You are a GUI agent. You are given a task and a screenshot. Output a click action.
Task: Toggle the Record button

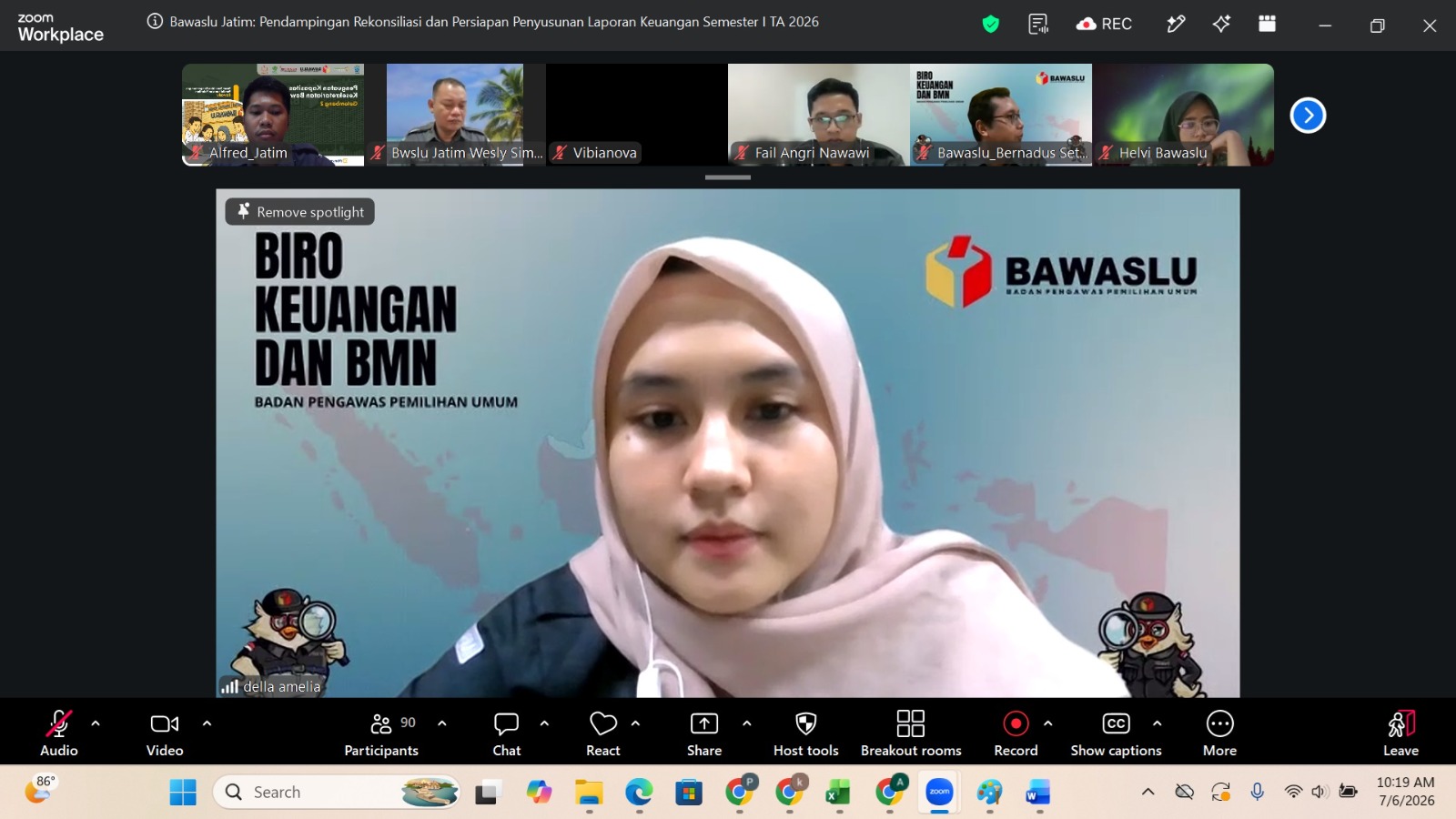click(1016, 733)
